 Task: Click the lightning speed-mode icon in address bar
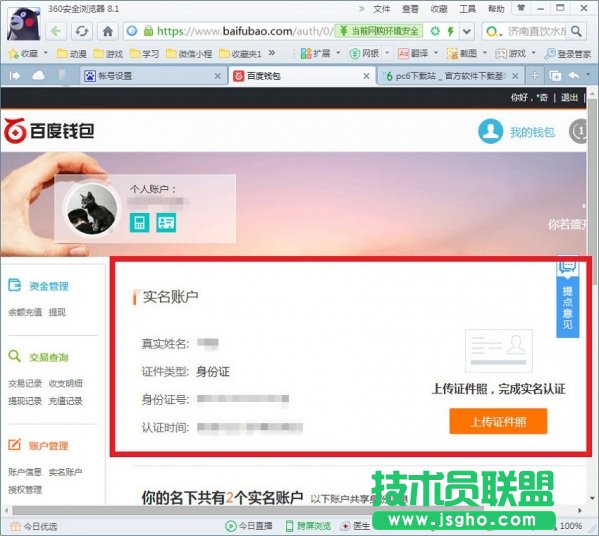(x=450, y=31)
